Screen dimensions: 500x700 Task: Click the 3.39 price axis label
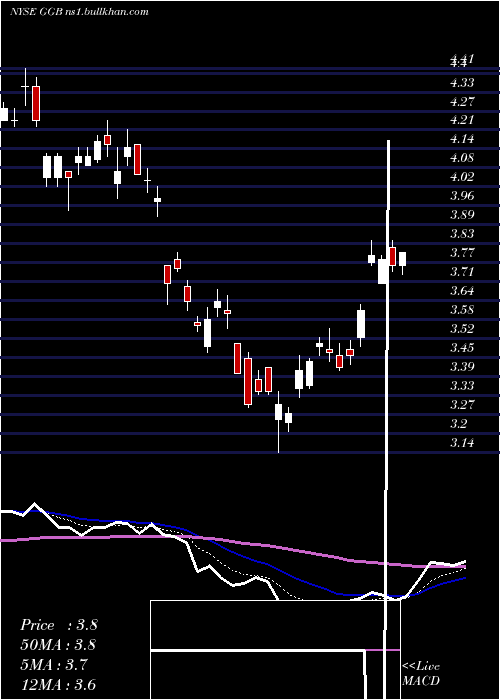(462, 367)
